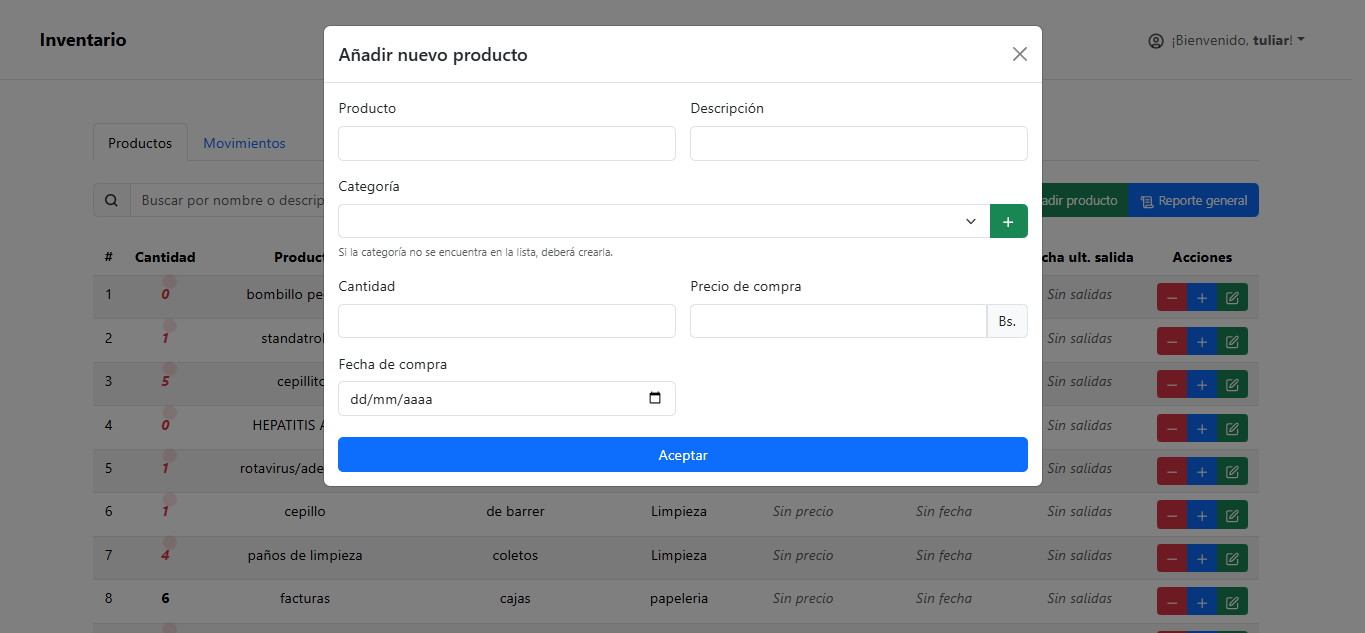Screen dimensions: 1365x633
Task: Click blue plus button for row 7
Action: 1202,558
